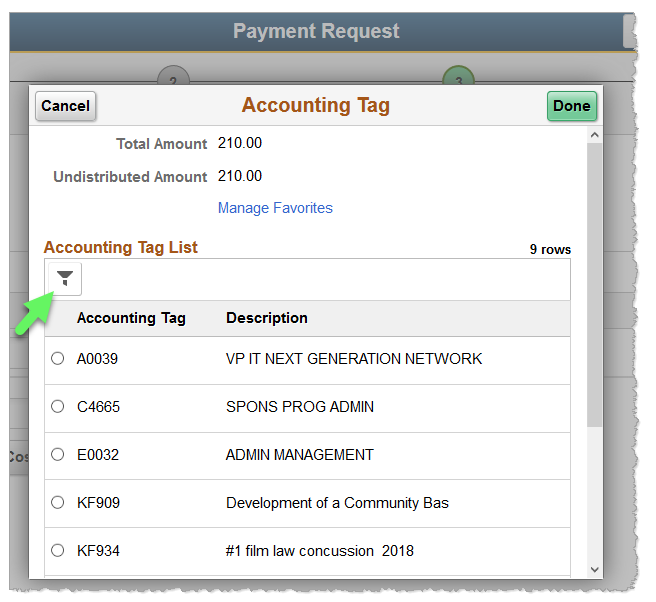Click the KF909 tag code

pyautogui.click(x=98, y=502)
